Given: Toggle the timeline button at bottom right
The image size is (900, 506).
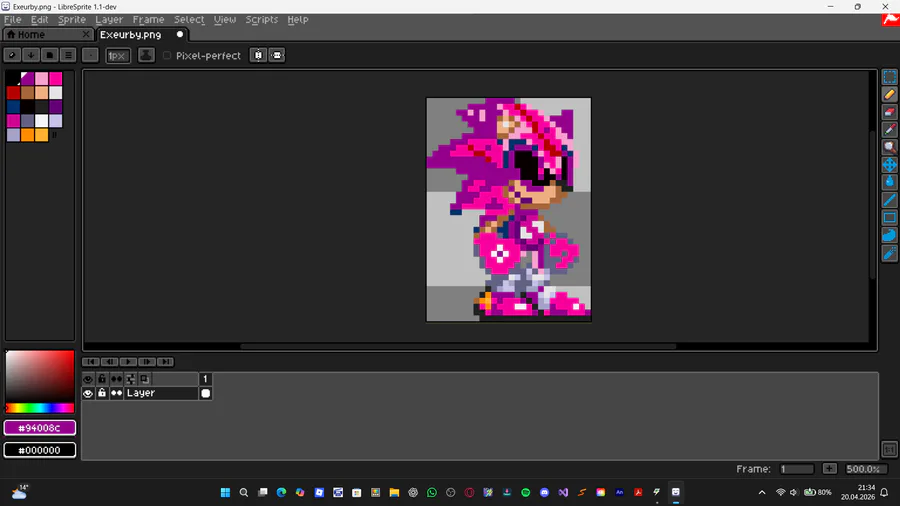Looking at the screenshot, I should (x=889, y=449).
